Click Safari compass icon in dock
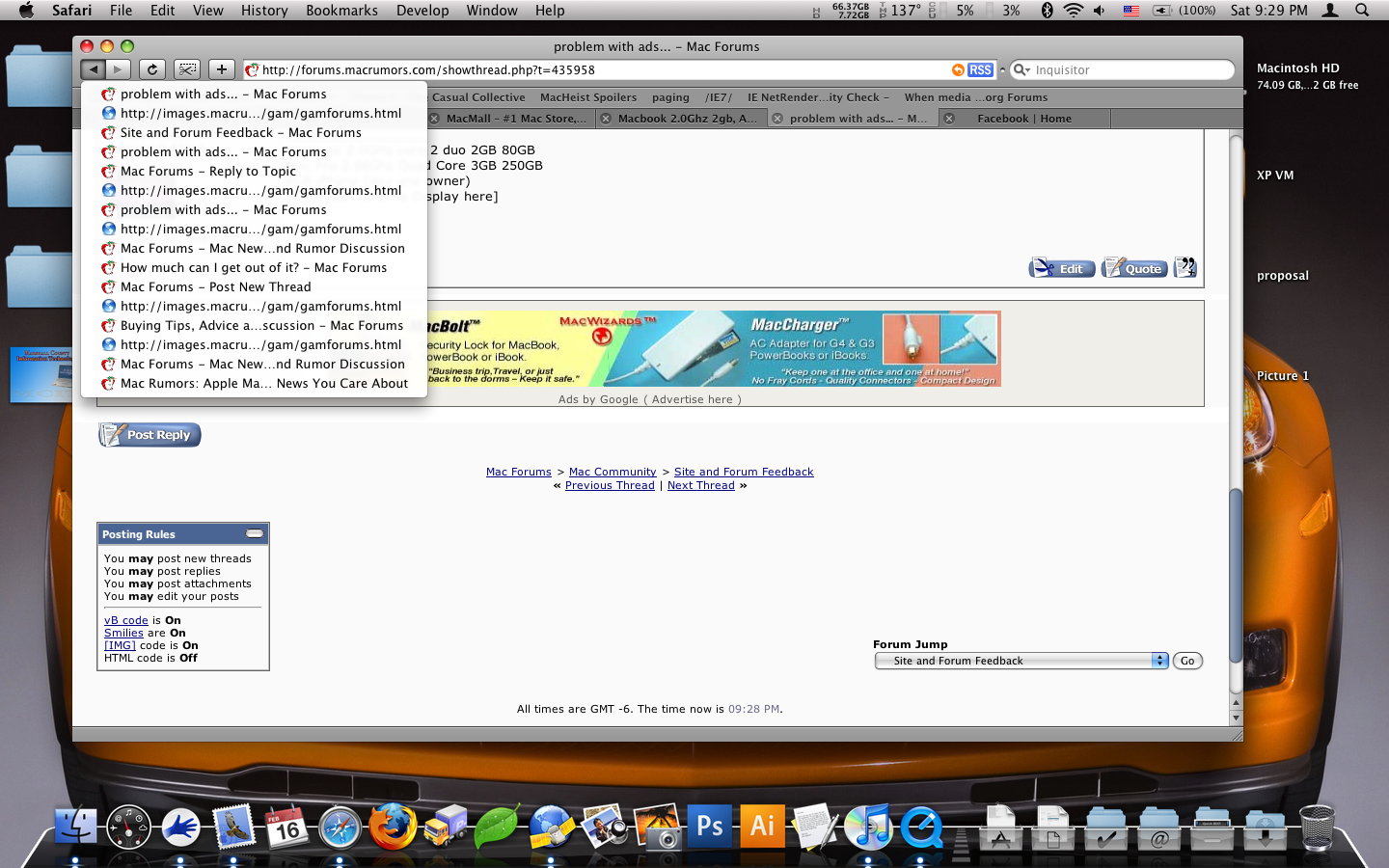The width and height of the screenshot is (1389, 868). pyautogui.click(x=340, y=827)
